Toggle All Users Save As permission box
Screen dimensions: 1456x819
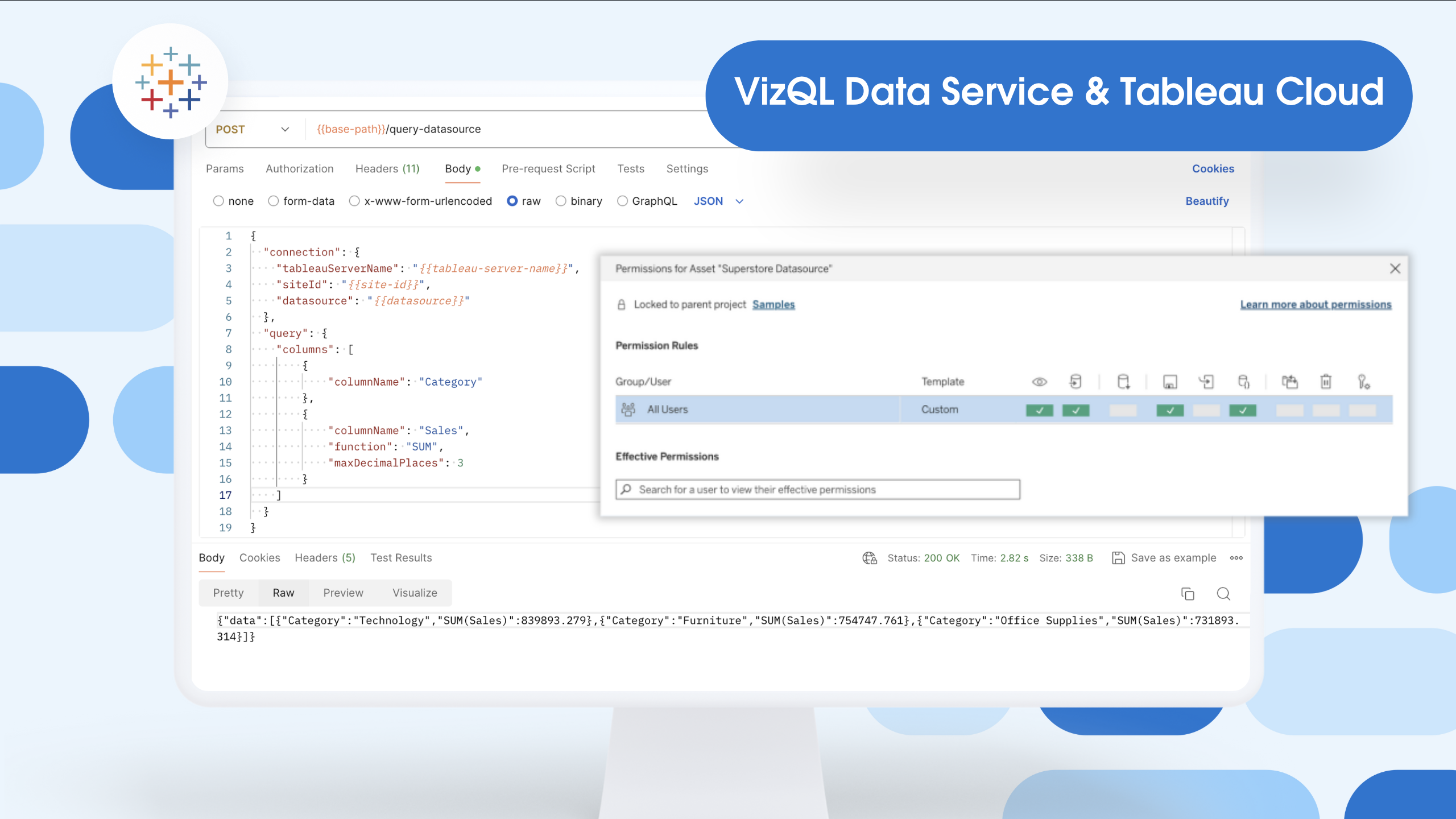coord(1206,410)
